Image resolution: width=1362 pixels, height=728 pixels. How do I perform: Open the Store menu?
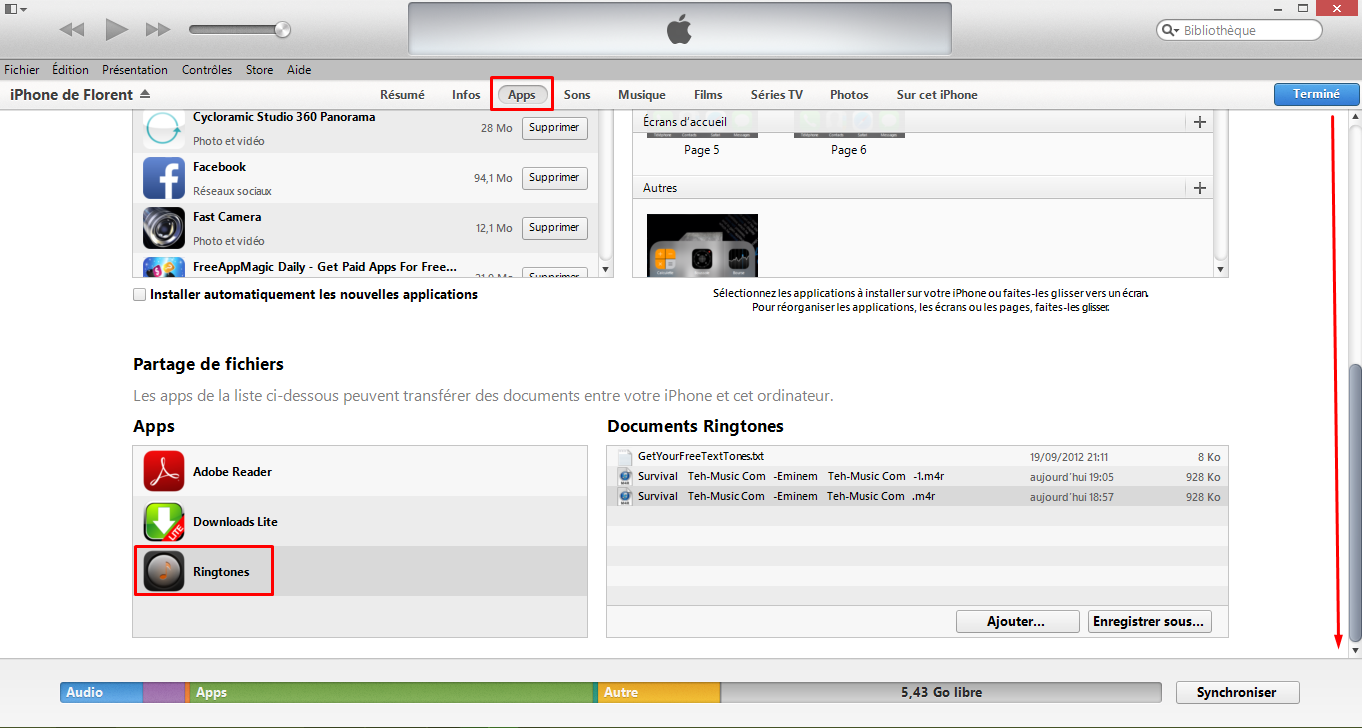[260, 70]
